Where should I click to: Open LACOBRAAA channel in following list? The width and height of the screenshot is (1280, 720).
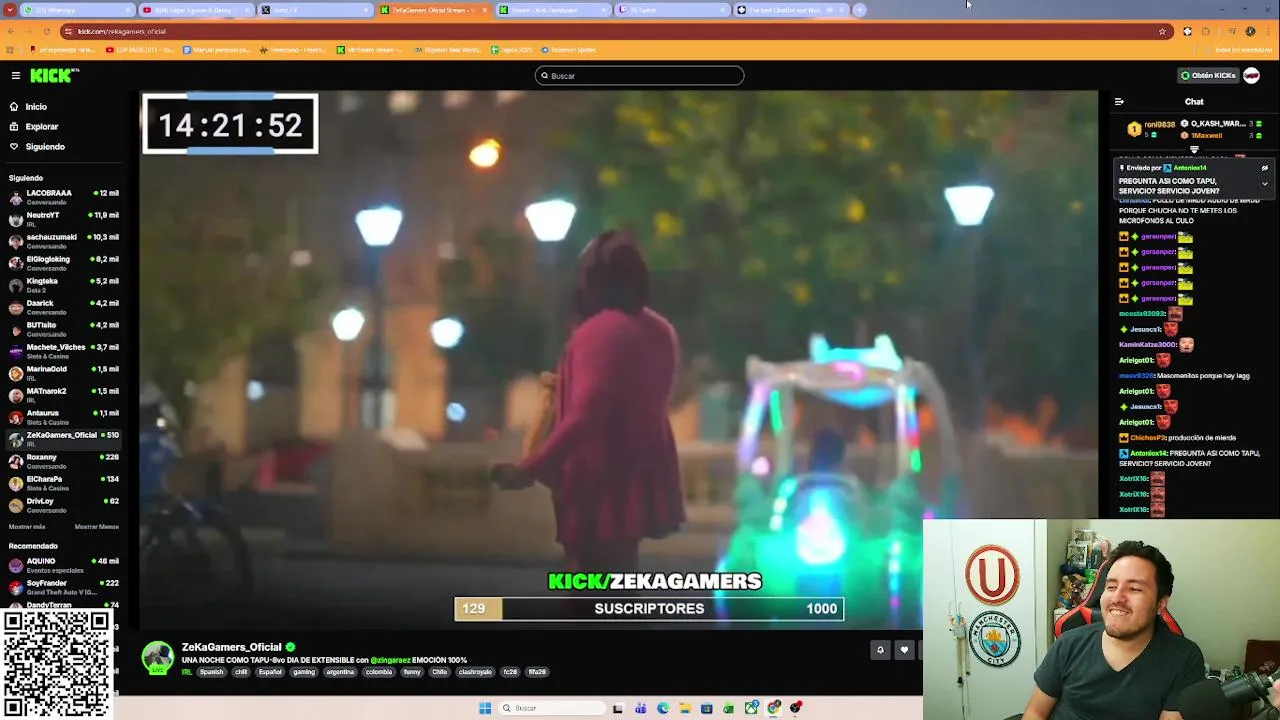(x=64, y=197)
